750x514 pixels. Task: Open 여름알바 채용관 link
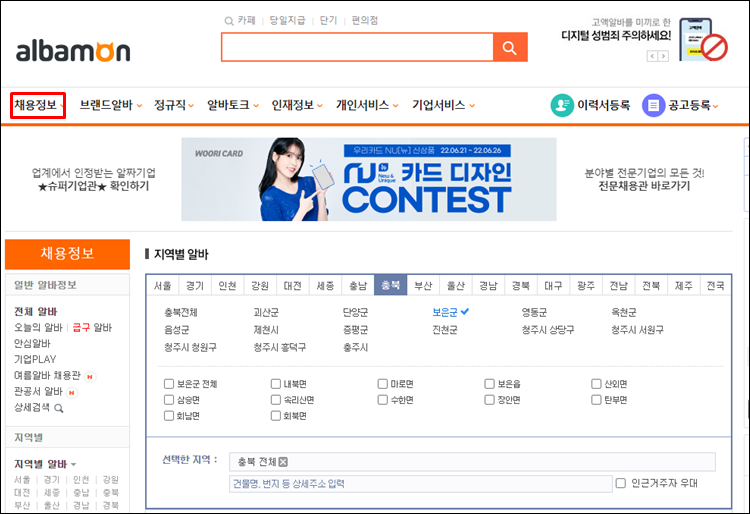click(47, 375)
